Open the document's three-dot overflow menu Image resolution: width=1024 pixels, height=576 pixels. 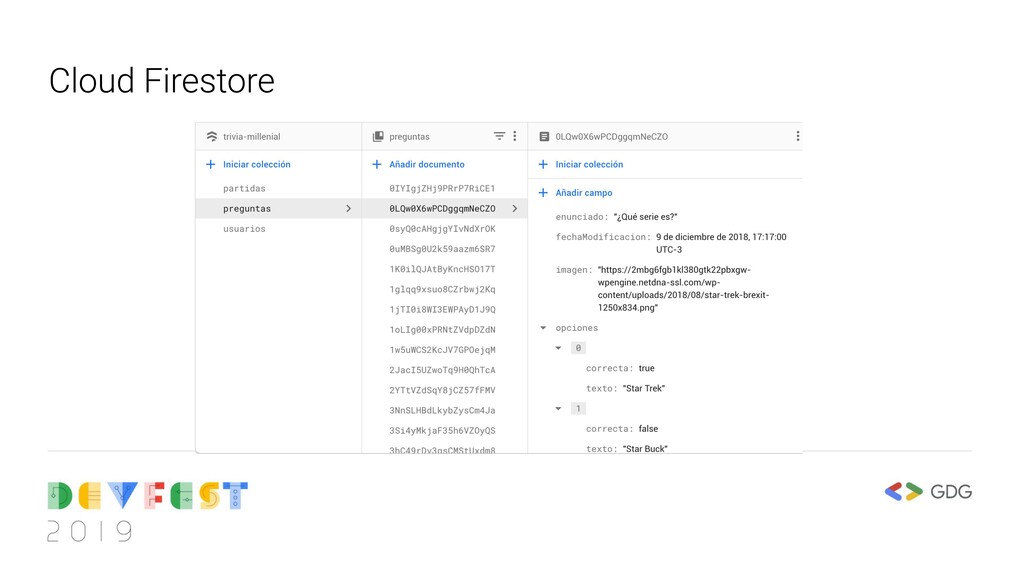coord(797,136)
